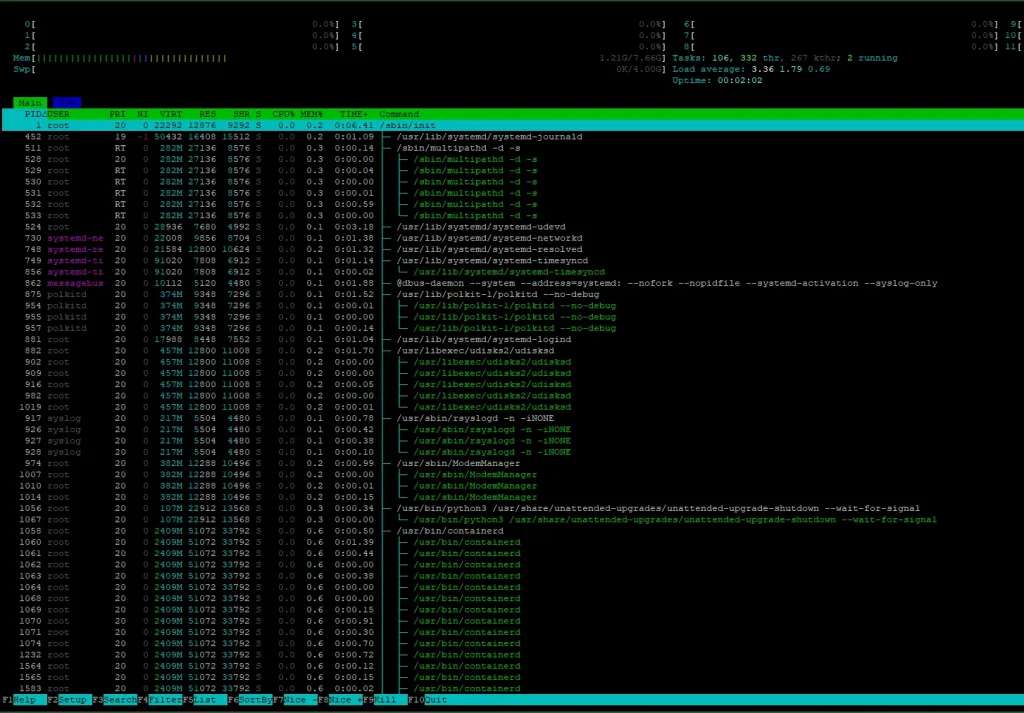This screenshot has height=713, width=1024.
Task: Select the systemd-resolved process row
Action: point(512,249)
